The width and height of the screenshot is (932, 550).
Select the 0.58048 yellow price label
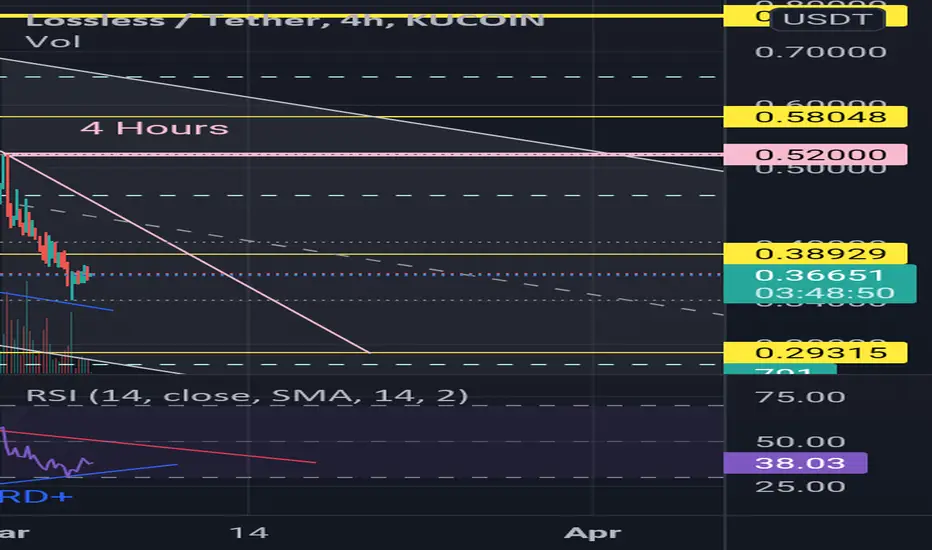[816, 117]
